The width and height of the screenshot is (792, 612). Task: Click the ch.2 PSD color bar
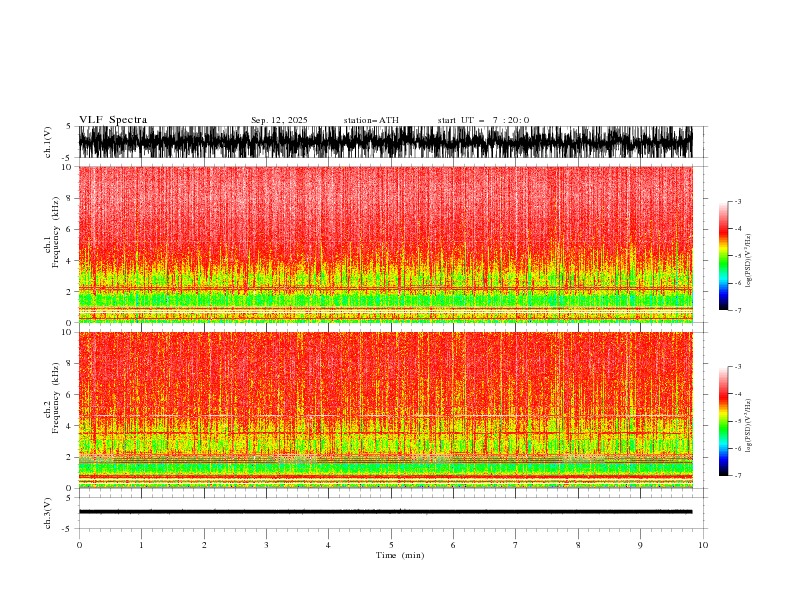tap(723, 421)
